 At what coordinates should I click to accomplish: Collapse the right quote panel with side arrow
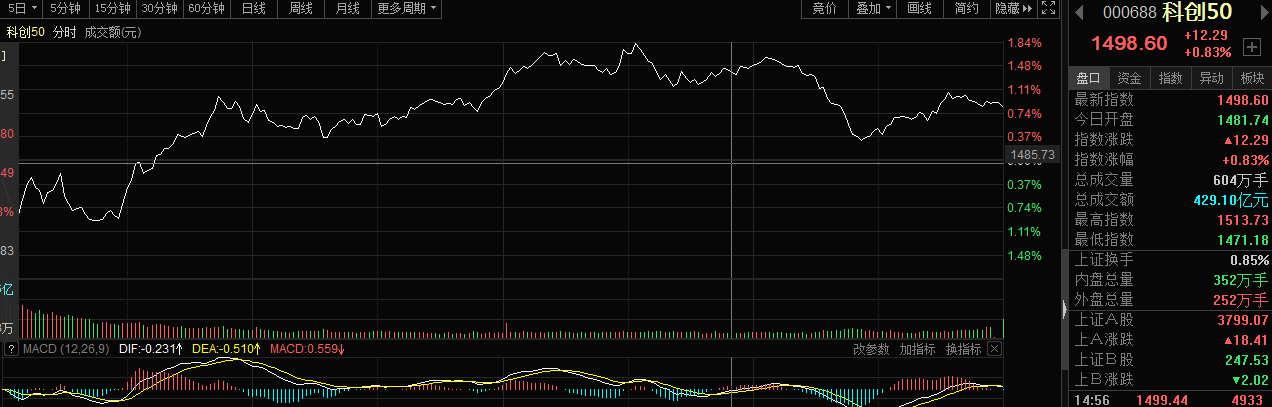(1064, 309)
